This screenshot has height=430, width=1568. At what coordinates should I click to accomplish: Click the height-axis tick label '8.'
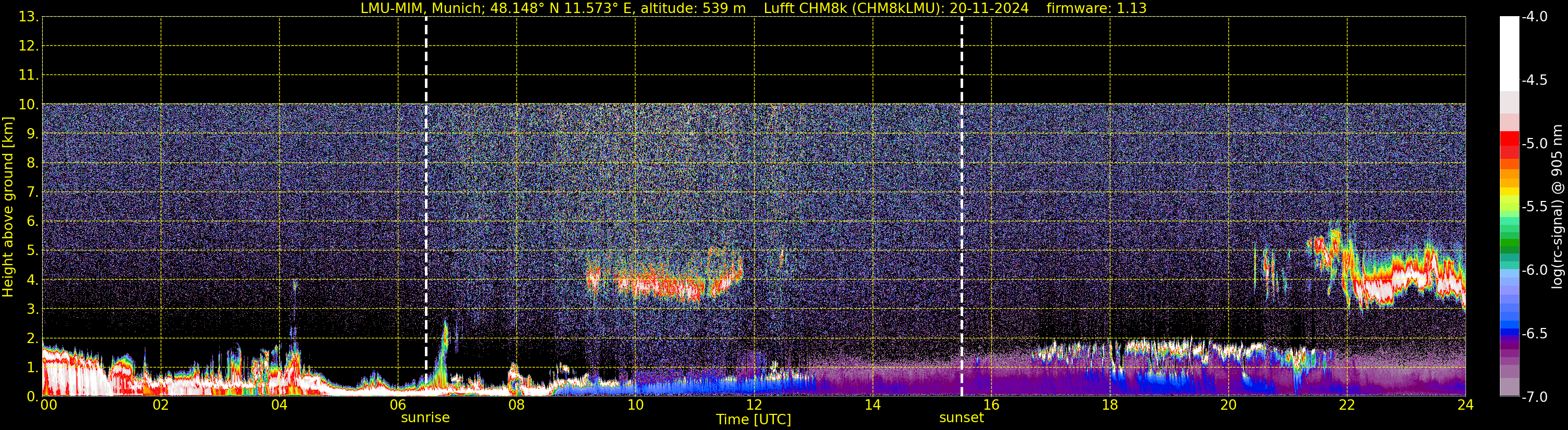pyautogui.click(x=32, y=163)
